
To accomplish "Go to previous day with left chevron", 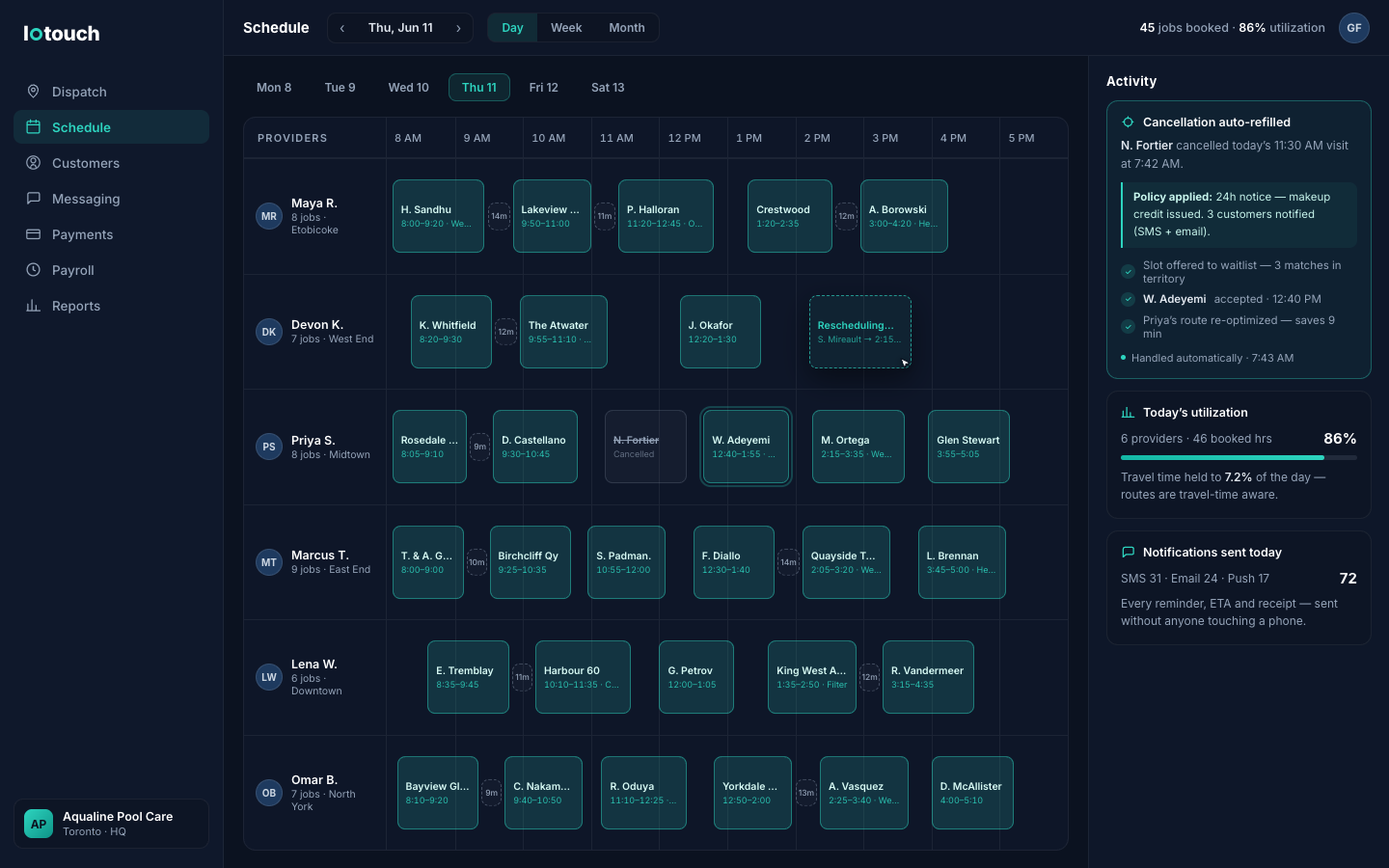I will 342,28.
